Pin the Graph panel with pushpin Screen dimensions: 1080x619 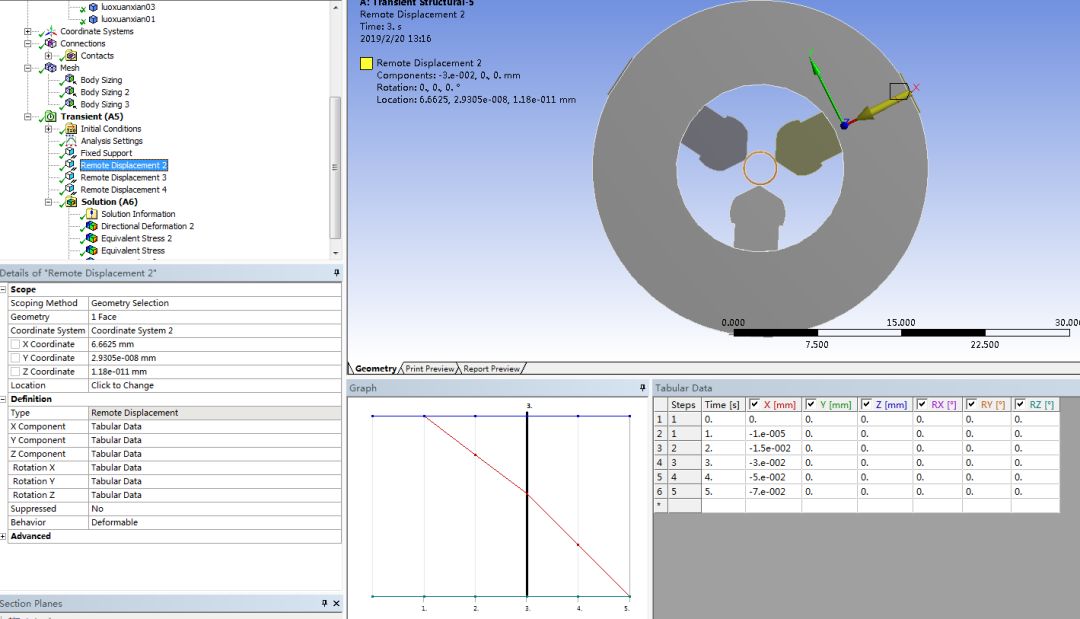click(x=643, y=388)
